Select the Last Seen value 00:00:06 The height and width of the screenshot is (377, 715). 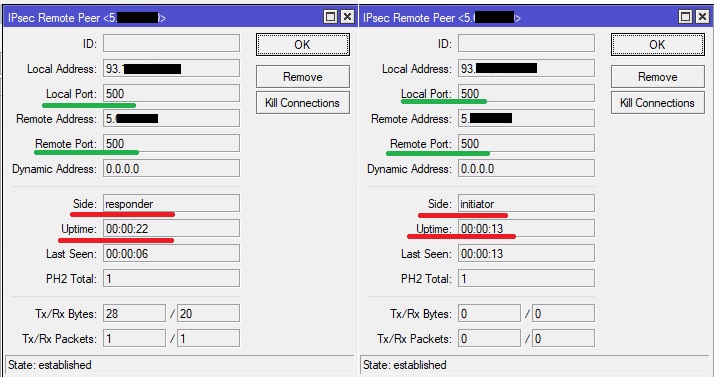coord(171,253)
